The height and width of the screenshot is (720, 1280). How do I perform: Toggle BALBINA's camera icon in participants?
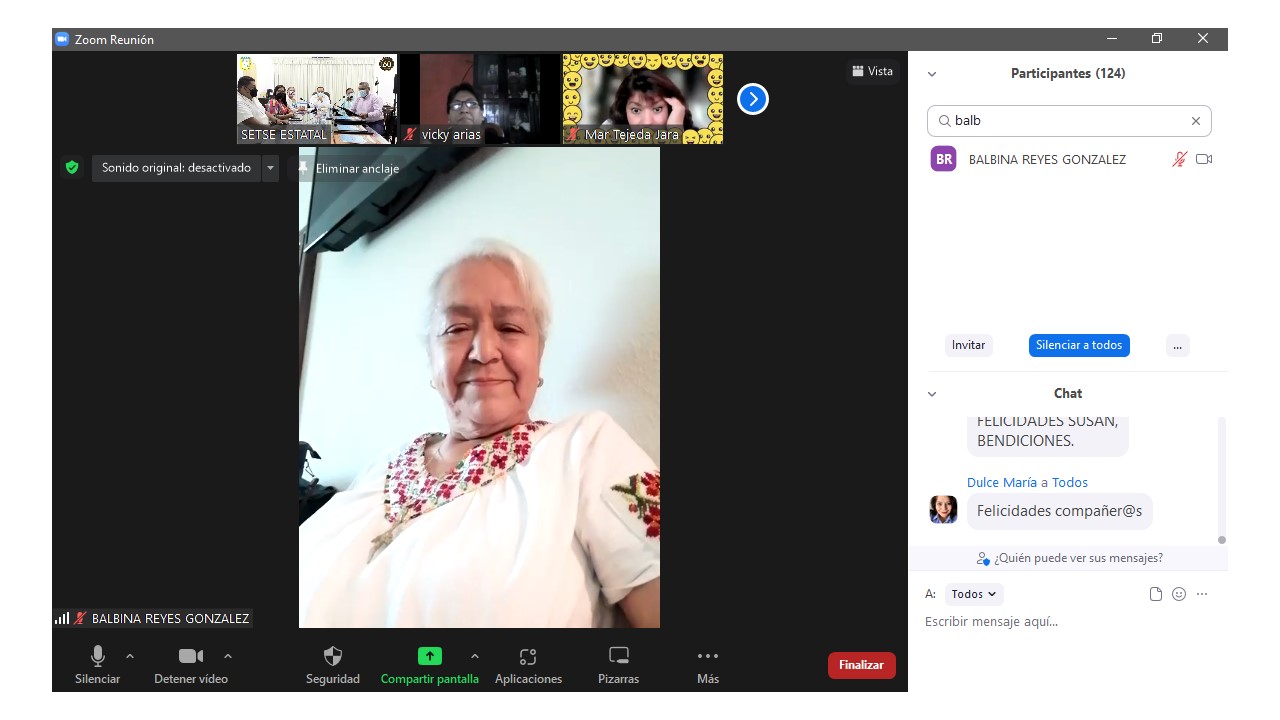pos(1204,159)
